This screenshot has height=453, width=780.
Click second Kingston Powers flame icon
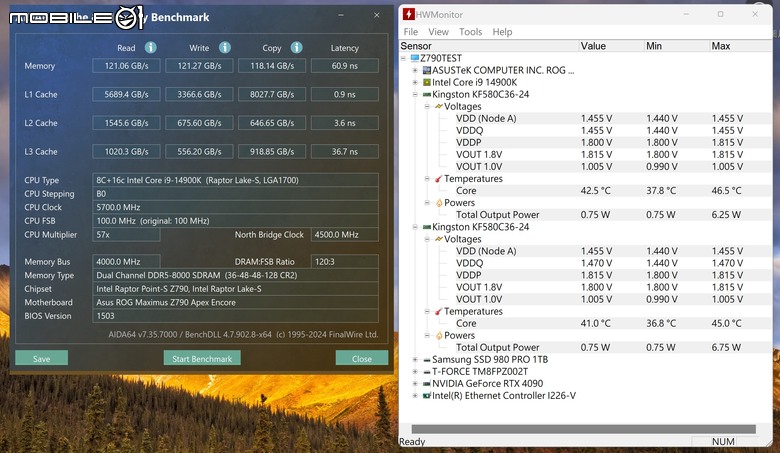point(439,336)
